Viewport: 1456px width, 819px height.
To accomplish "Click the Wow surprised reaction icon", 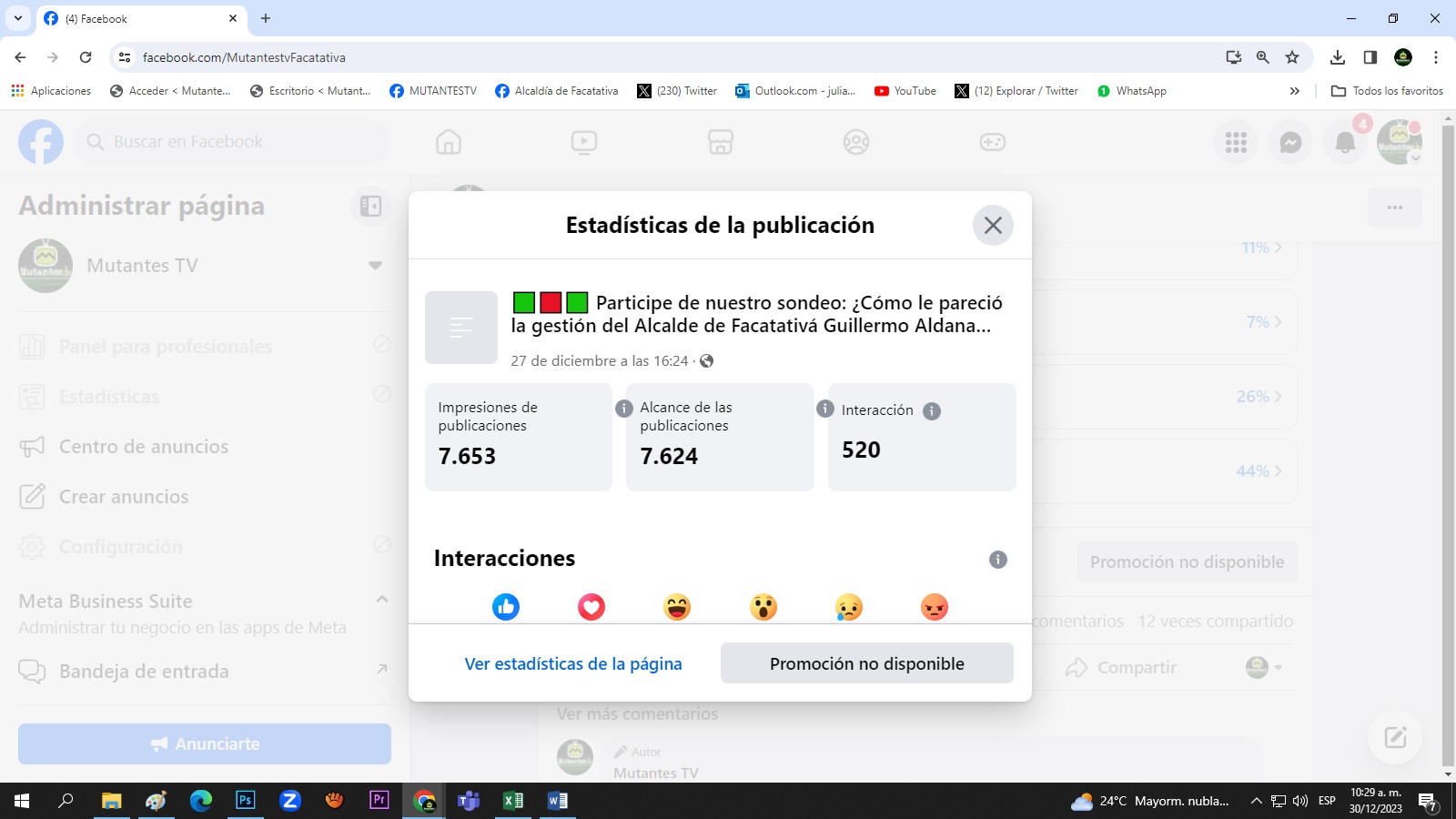I will coord(763,607).
